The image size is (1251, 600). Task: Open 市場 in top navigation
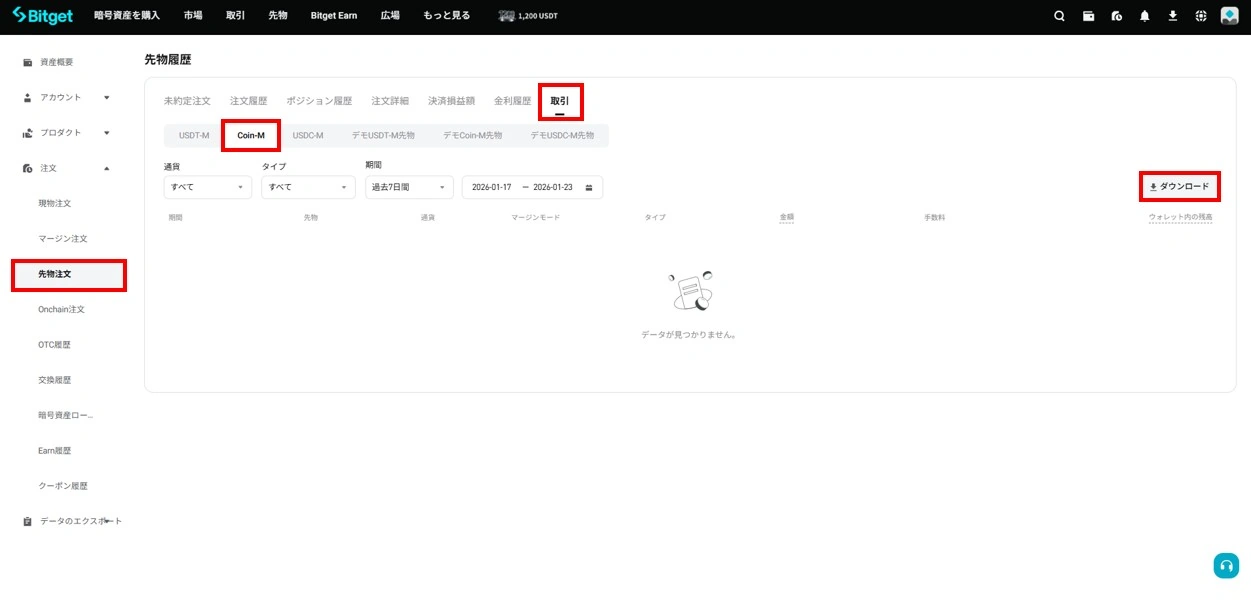tap(193, 16)
